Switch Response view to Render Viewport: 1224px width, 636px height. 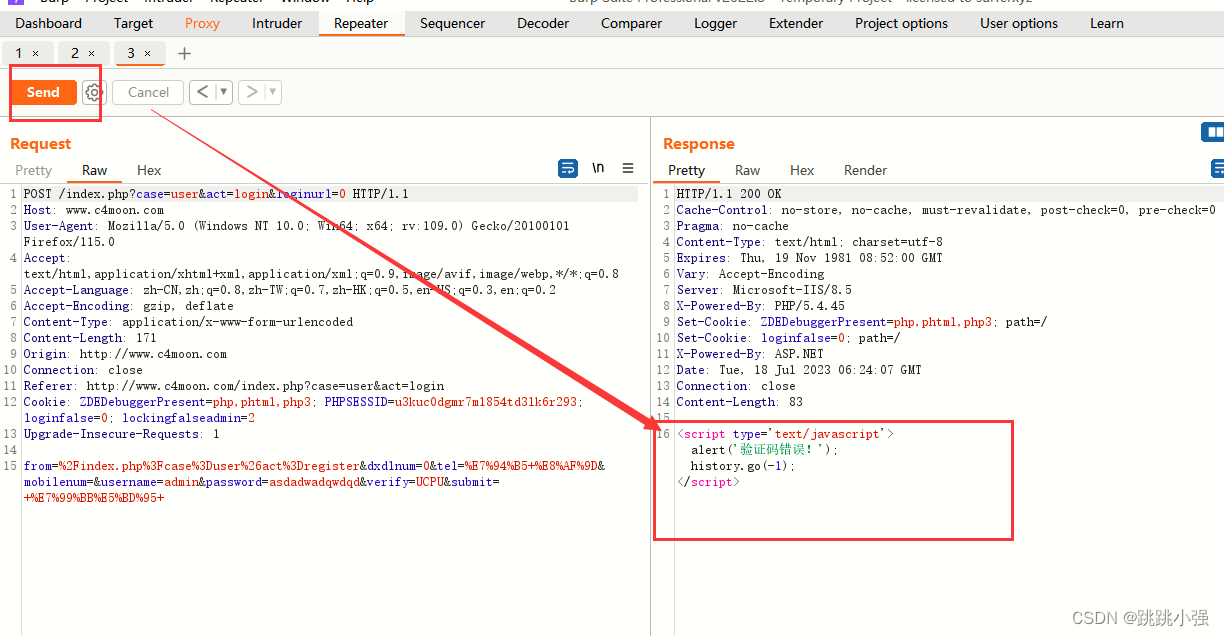[x=866, y=170]
